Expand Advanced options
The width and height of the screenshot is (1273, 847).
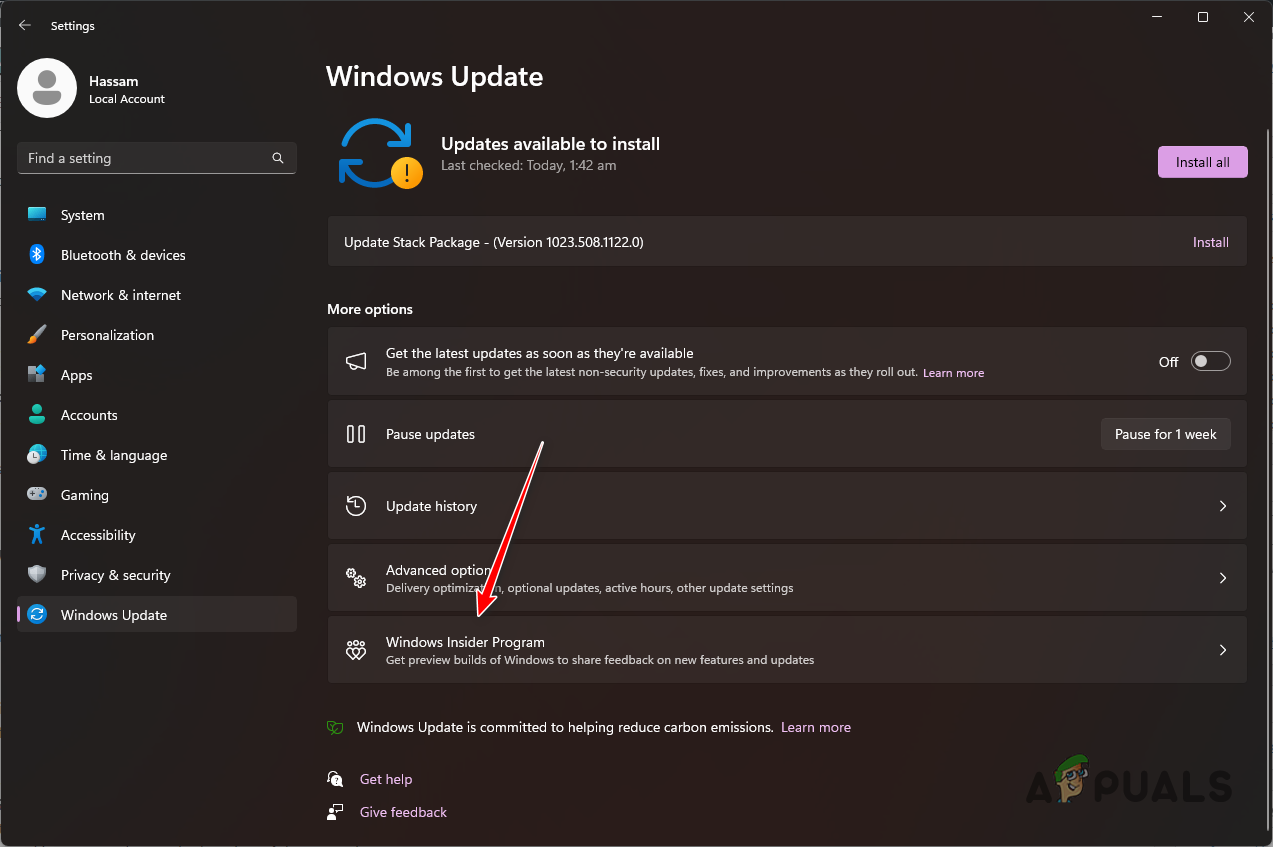[786, 578]
